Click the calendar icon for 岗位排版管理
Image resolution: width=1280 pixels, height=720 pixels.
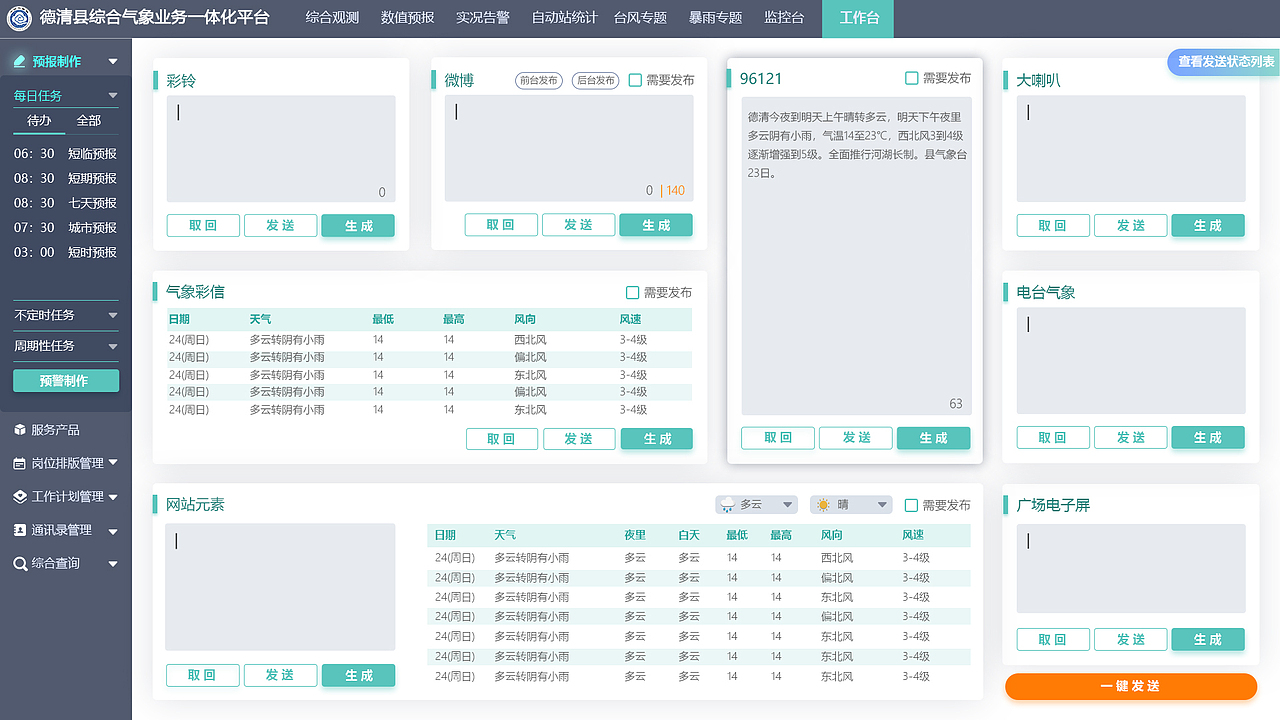pyautogui.click(x=20, y=463)
